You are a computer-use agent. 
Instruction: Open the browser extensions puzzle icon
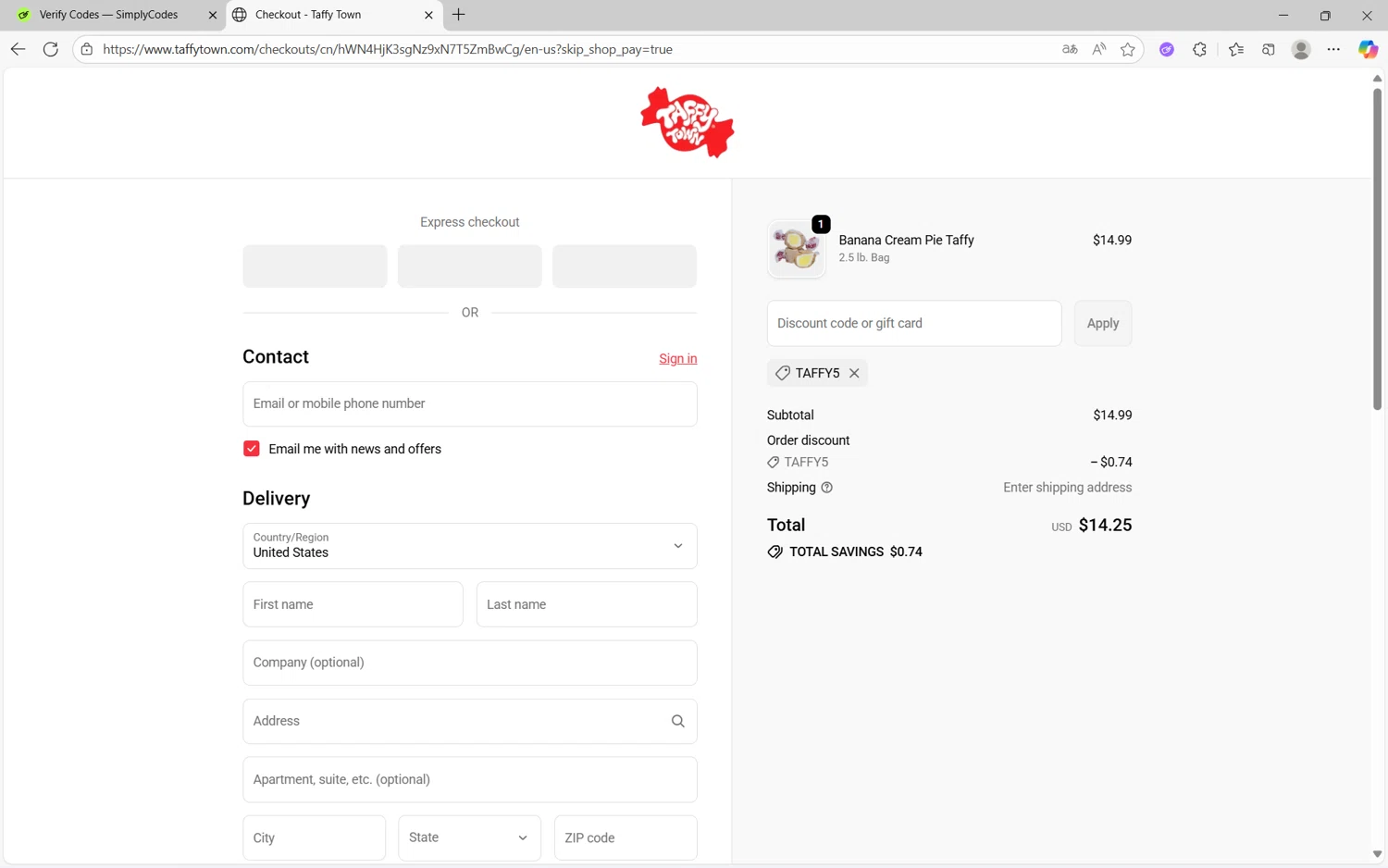coord(1199,49)
